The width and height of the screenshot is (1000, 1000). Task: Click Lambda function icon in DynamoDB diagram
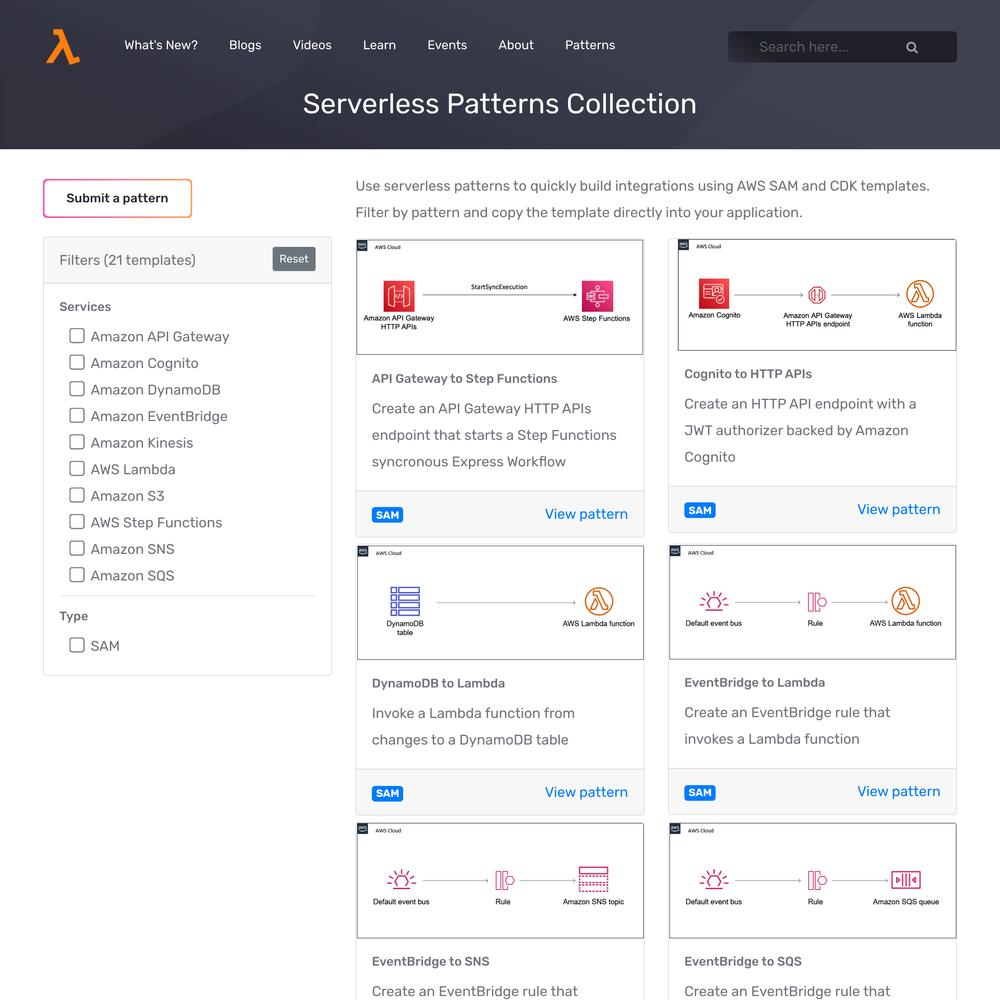599,601
